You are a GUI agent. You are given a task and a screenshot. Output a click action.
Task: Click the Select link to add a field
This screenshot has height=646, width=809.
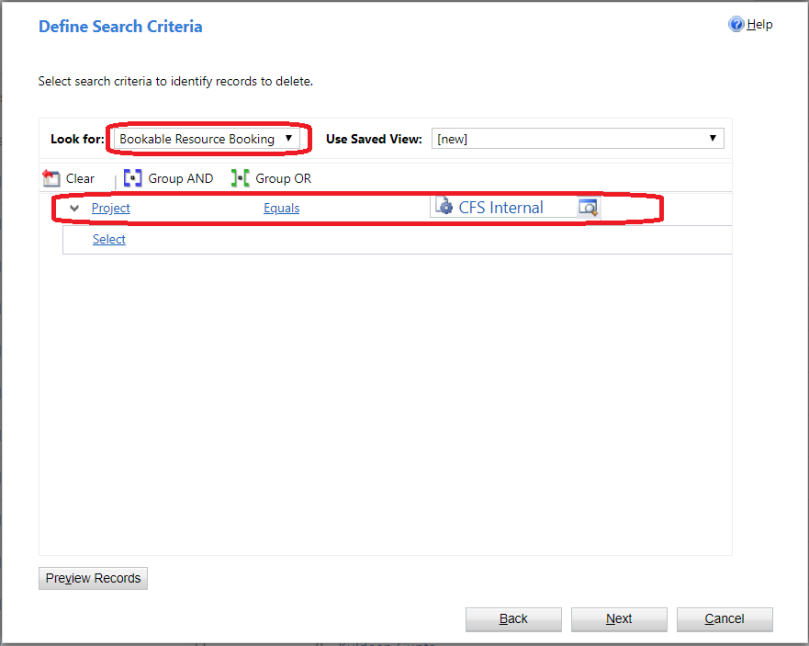pos(109,239)
